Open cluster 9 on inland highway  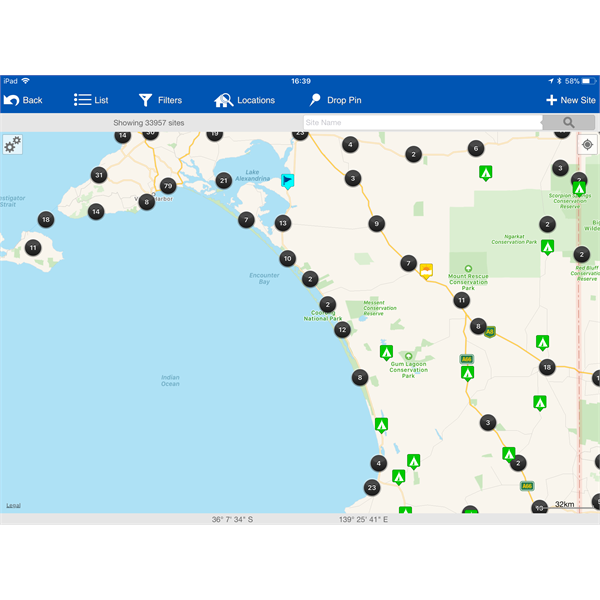[x=377, y=224]
